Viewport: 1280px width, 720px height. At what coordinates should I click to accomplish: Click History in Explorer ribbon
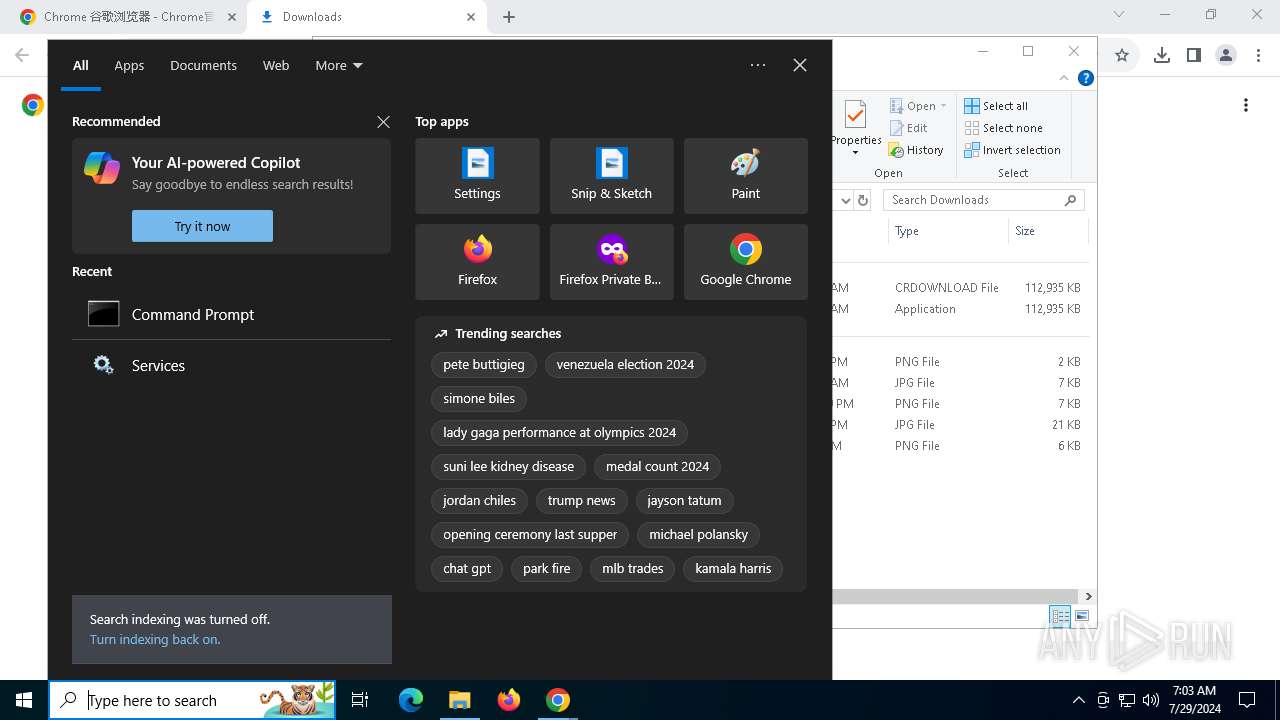916,150
